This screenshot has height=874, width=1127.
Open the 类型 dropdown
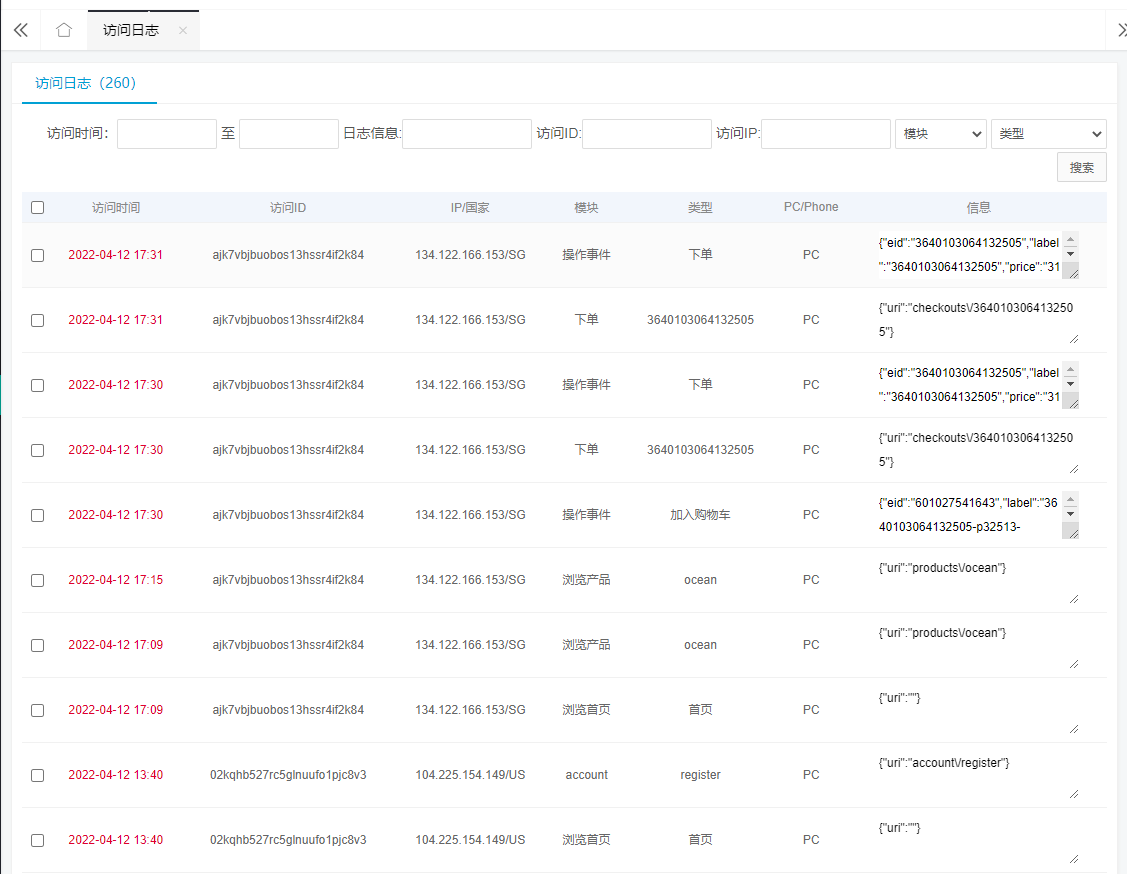pos(1049,134)
